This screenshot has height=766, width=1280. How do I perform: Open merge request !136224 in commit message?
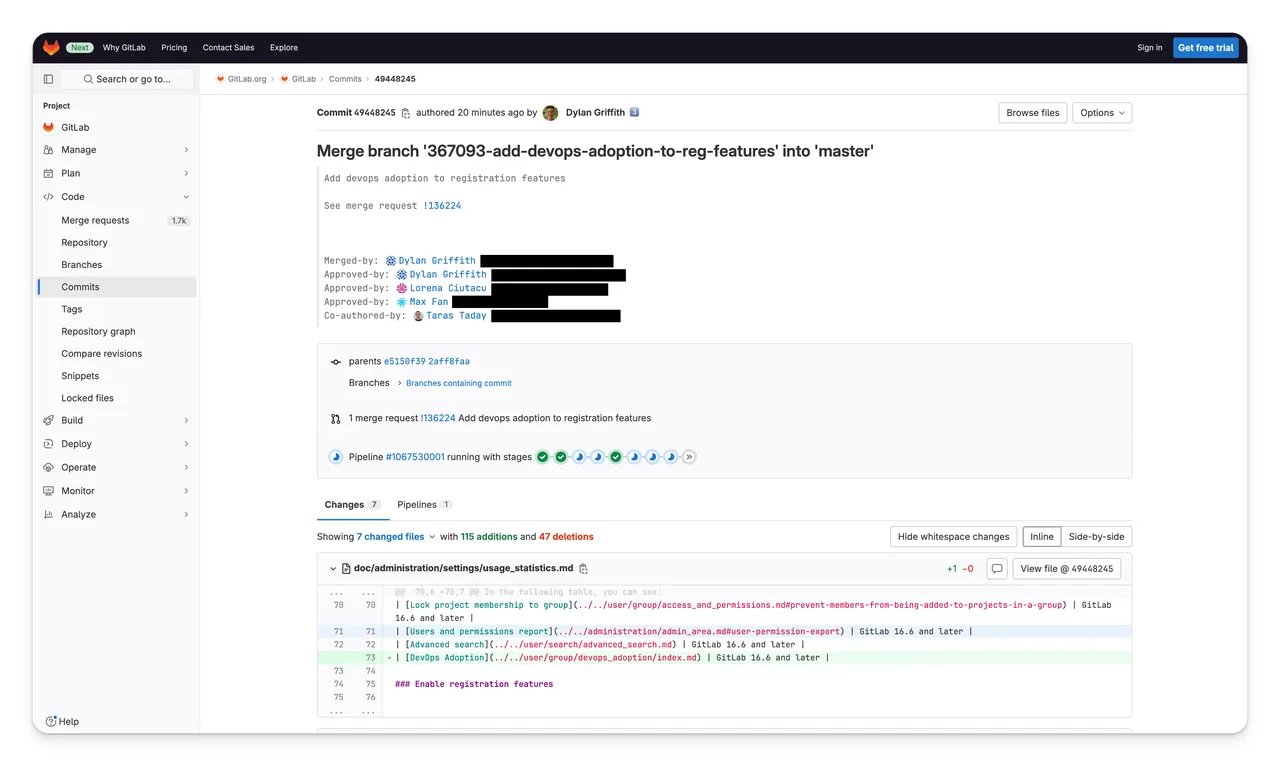[440, 206]
